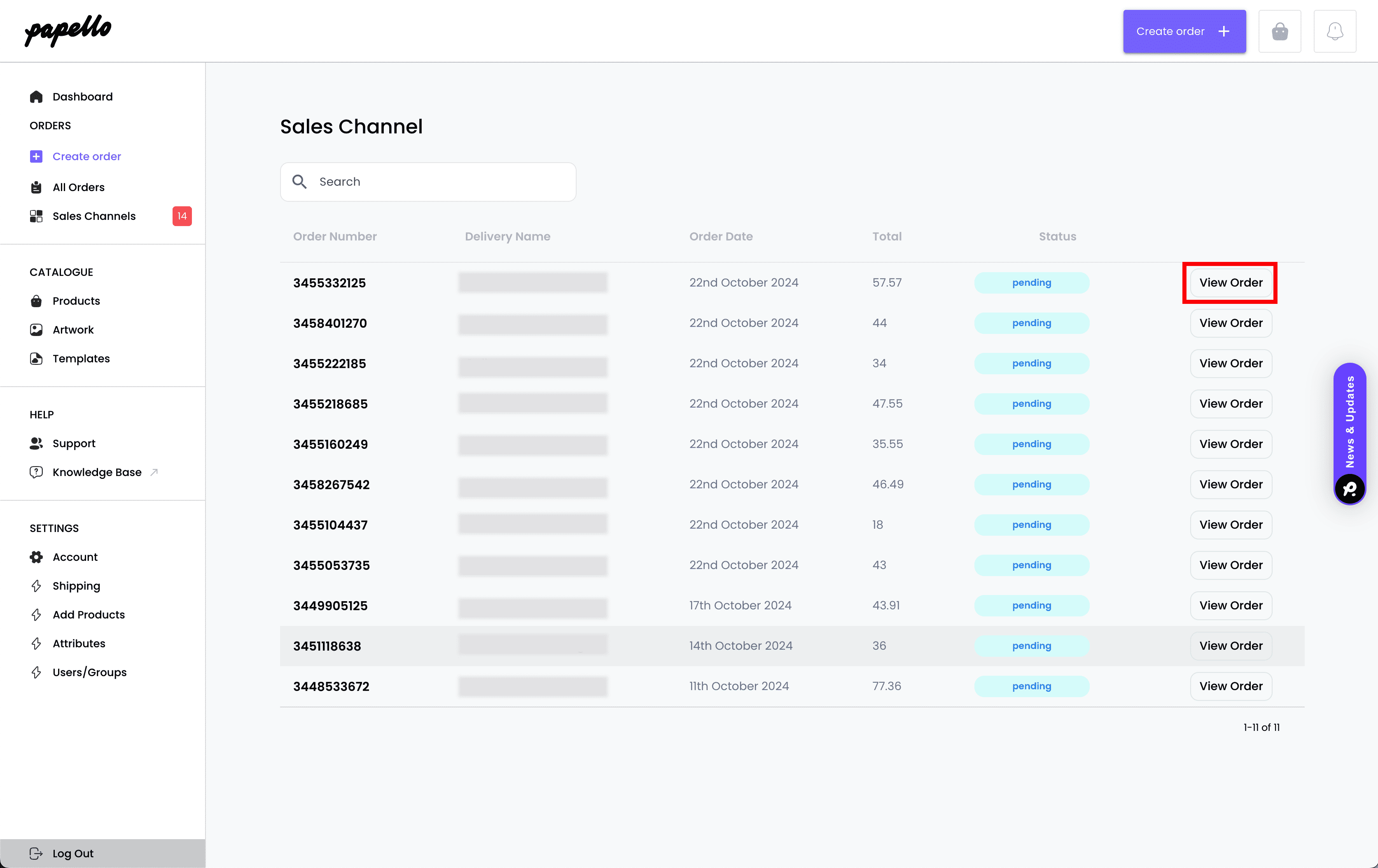Open Knowledge Base link
Viewport: 1378px width, 868px height.
(97, 472)
